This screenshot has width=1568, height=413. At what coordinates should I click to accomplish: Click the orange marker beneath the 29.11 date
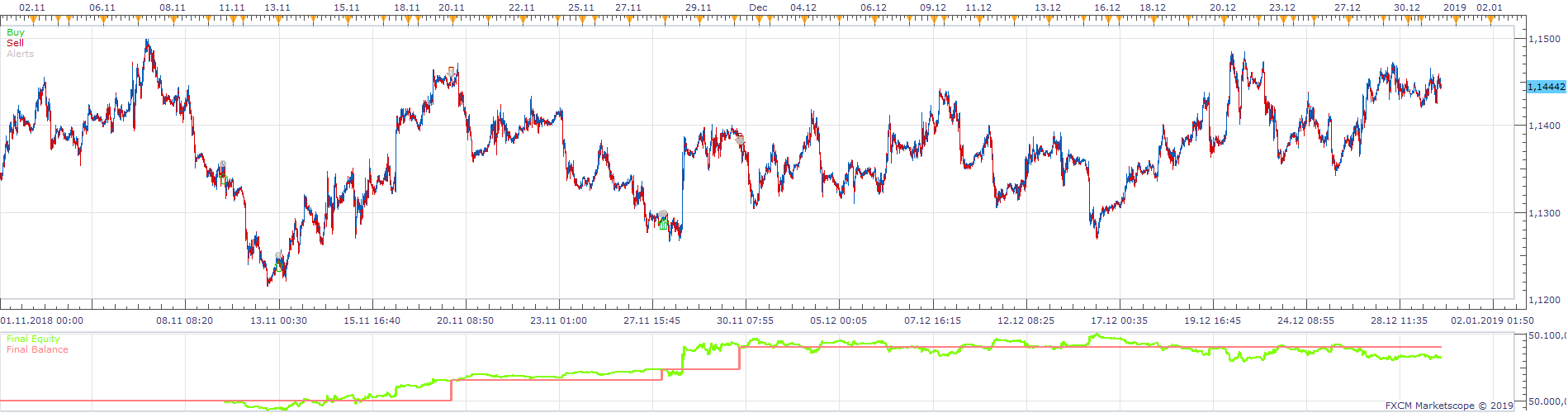698,19
